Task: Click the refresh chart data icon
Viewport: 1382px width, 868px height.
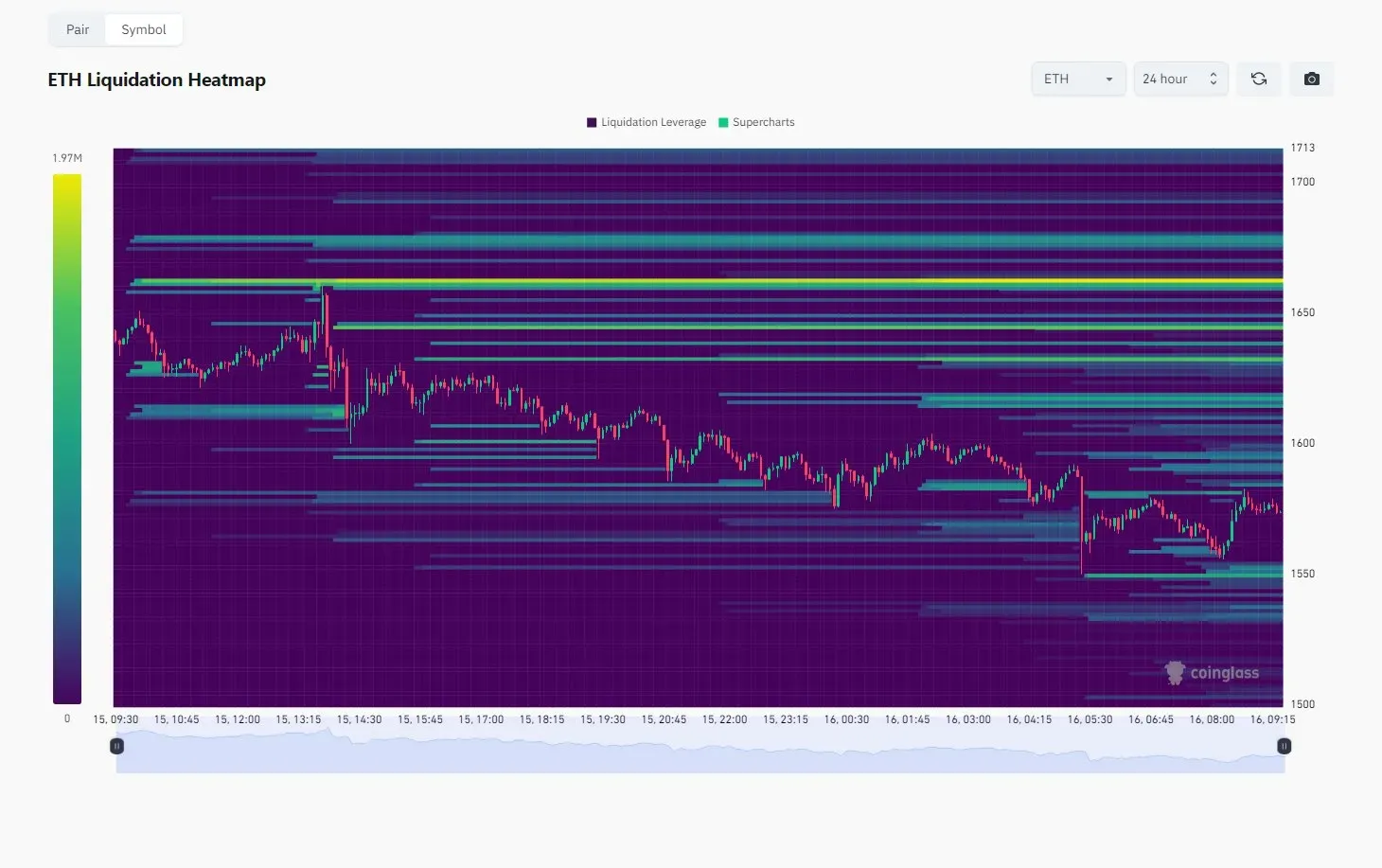Action: pos(1258,80)
